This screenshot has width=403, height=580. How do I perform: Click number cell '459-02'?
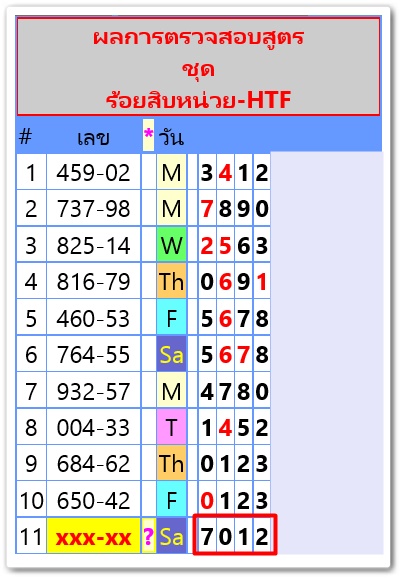click(x=93, y=172)
